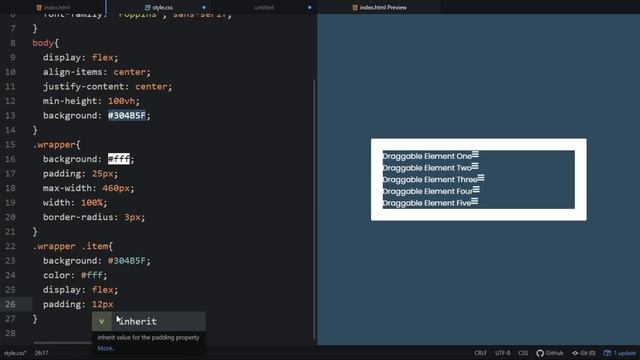Viewport: 640px width, 360px height.
Task: Click the file icon on style.css tab
Action: (148, 7)
